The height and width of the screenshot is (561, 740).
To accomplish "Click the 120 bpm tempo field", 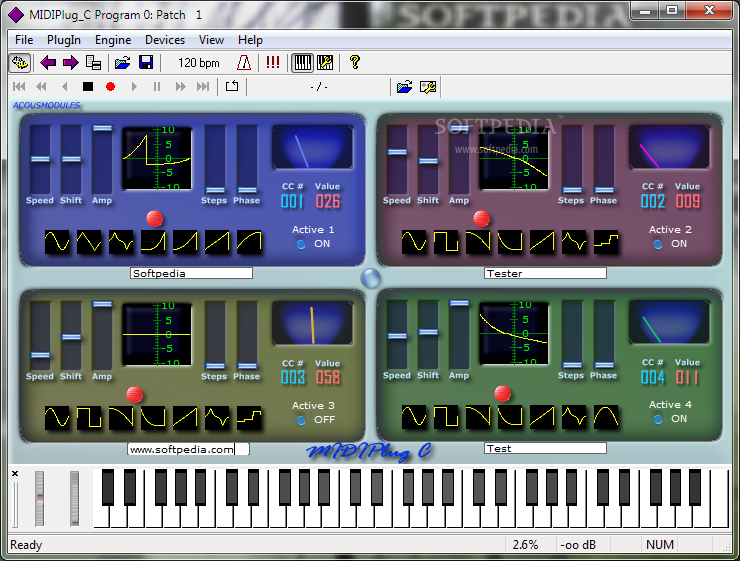I will pos(199,63).
